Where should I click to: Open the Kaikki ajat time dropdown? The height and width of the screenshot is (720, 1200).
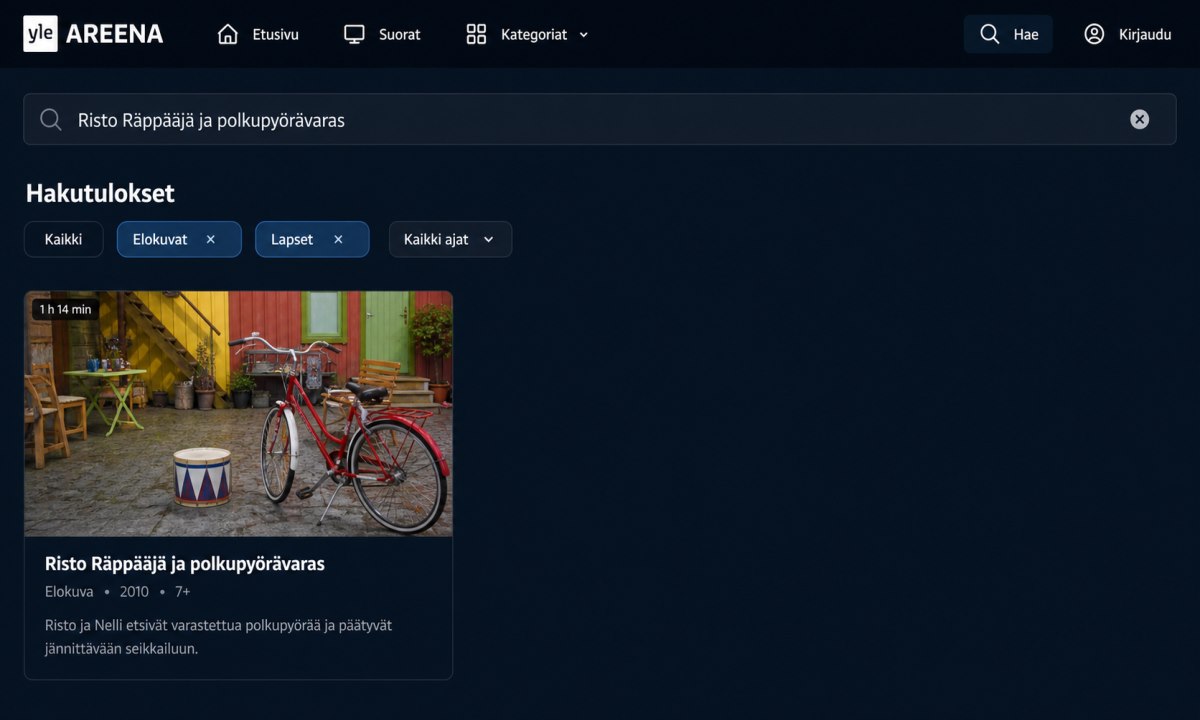[x=450, y=239]
